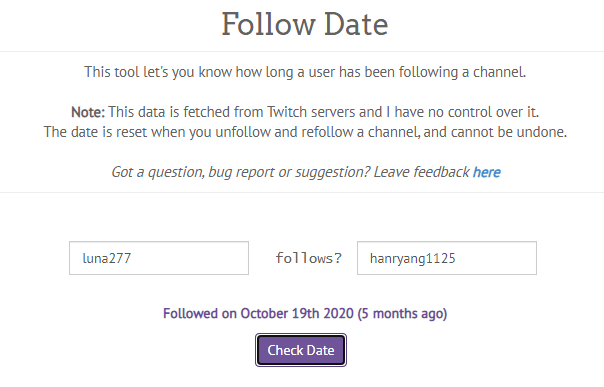The image size is (604, 387).
Task: Click the 'fetched from Twitch servers' line
Action: coord(305,112)
